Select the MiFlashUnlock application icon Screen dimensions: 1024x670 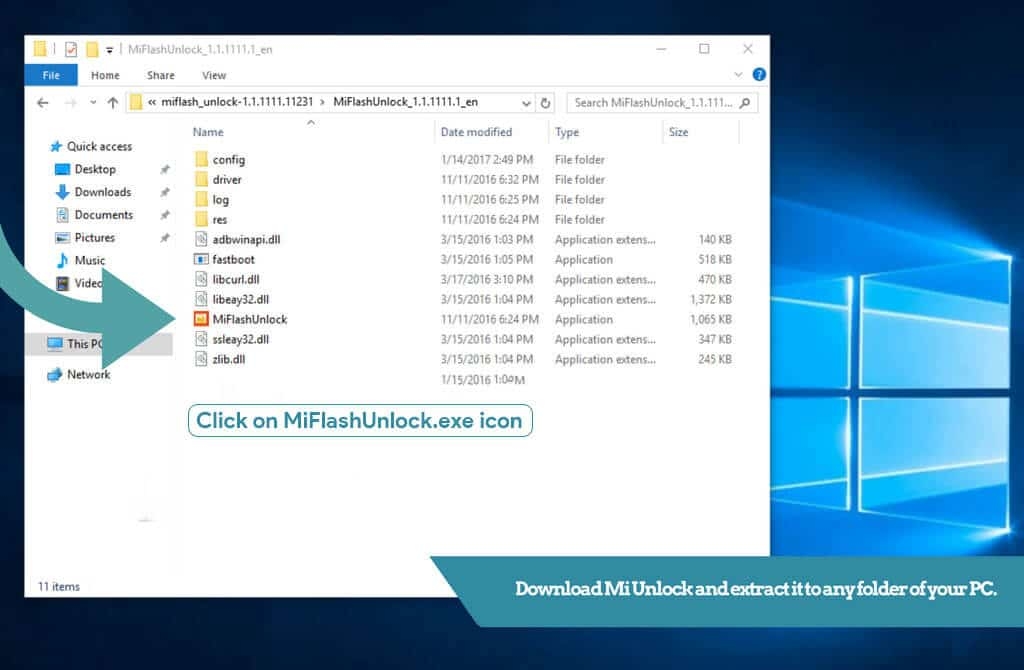(201, 319)
